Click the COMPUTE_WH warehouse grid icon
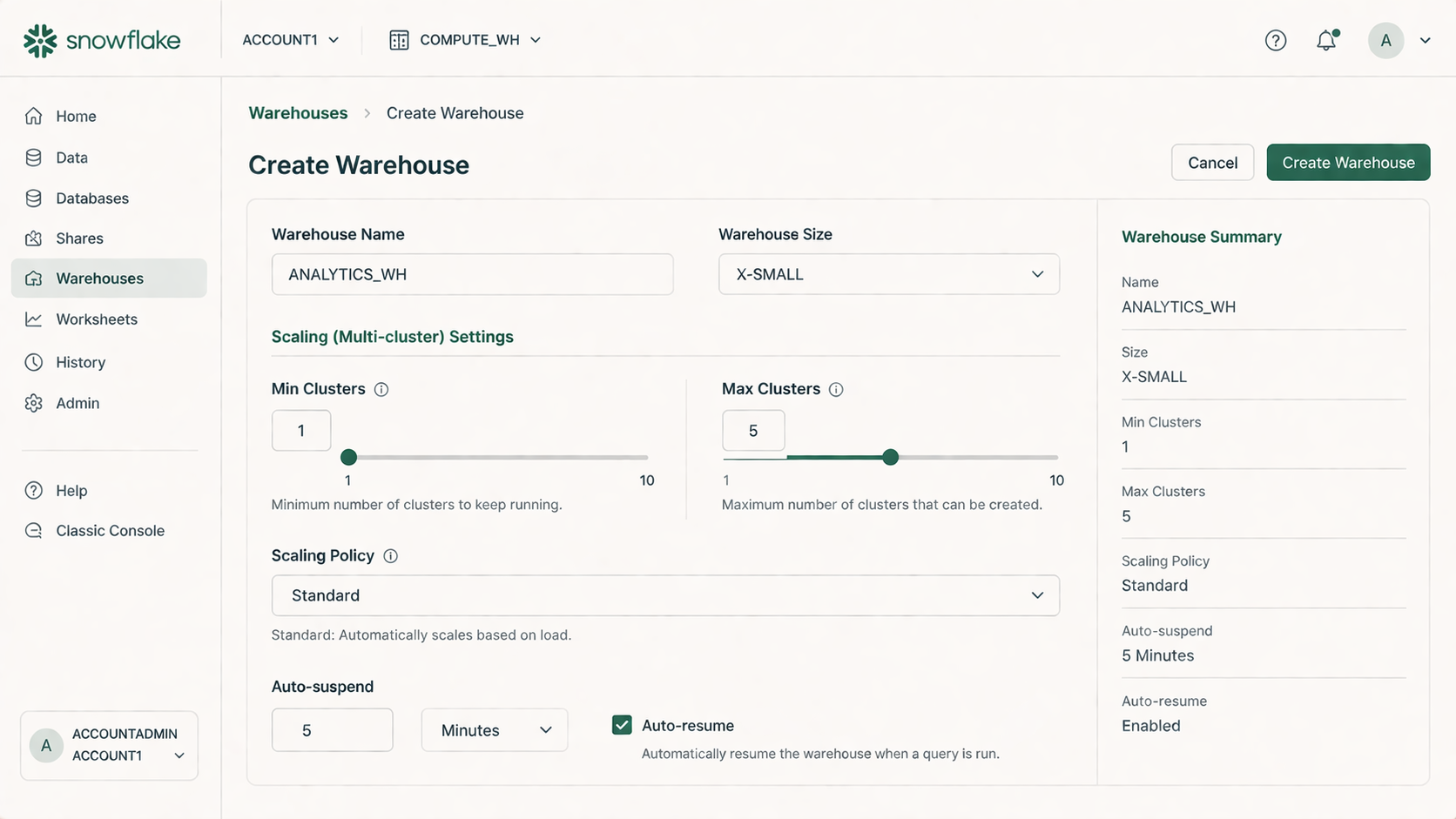 pos(399,40)
